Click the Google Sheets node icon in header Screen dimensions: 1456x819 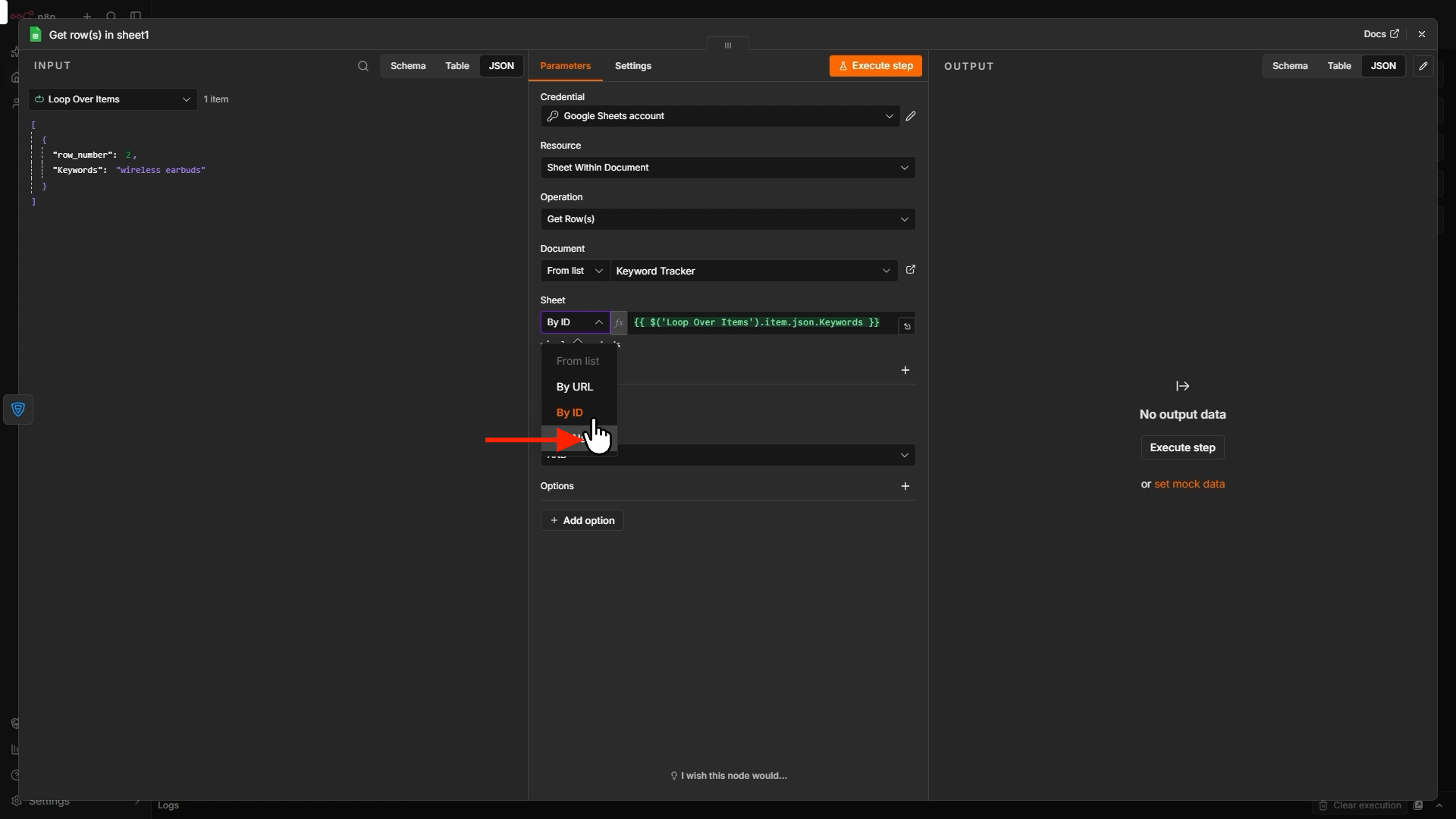(35, 35)
